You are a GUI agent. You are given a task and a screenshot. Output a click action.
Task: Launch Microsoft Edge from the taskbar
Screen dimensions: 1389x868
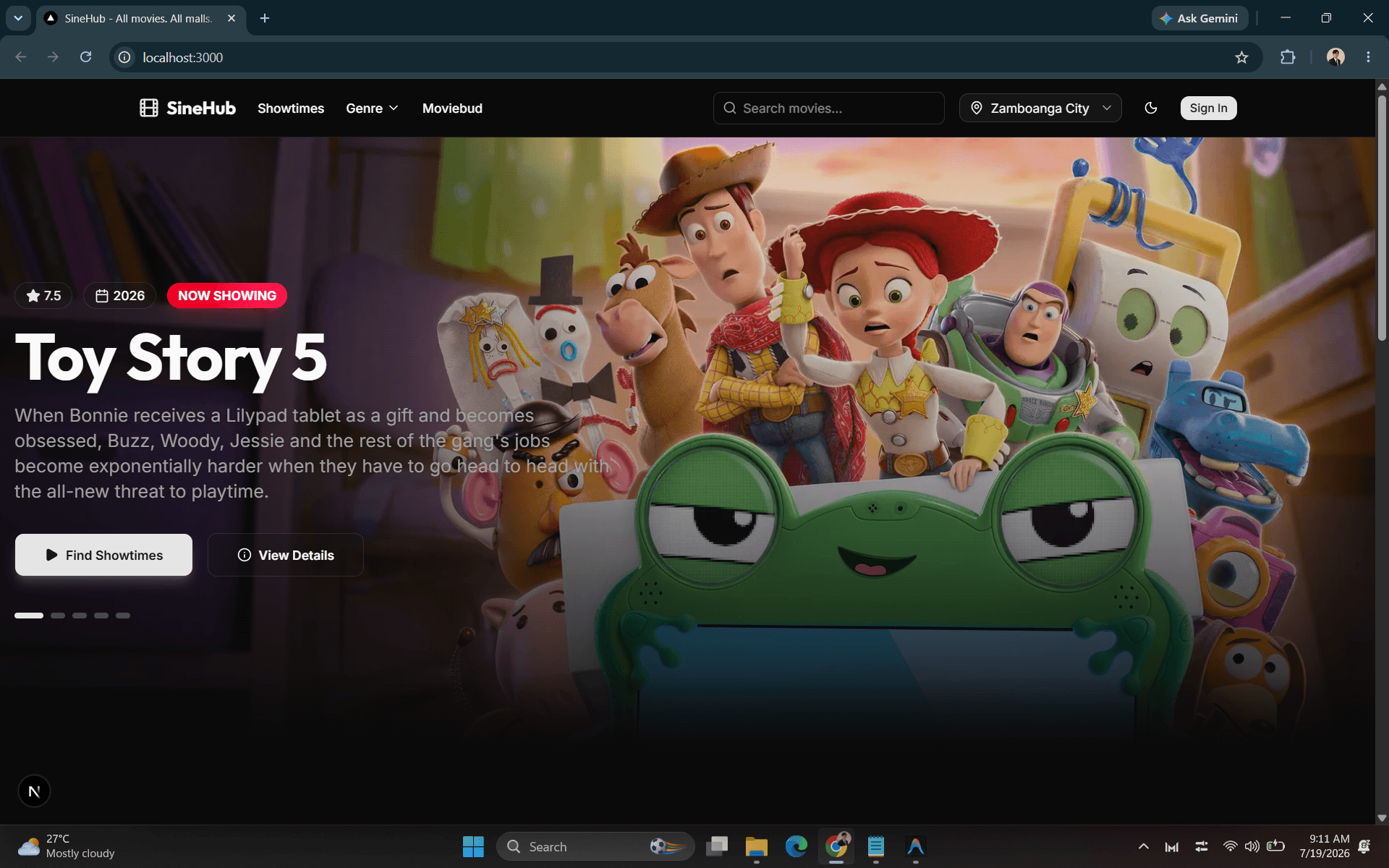tap(796, 846)
